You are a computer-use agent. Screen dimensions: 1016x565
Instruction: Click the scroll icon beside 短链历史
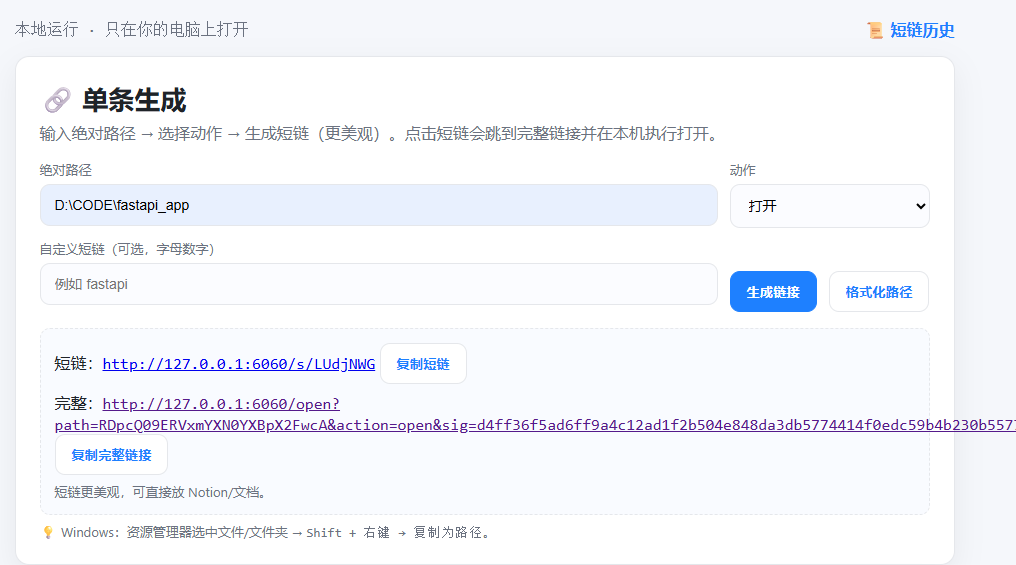(x=875, y=30)
